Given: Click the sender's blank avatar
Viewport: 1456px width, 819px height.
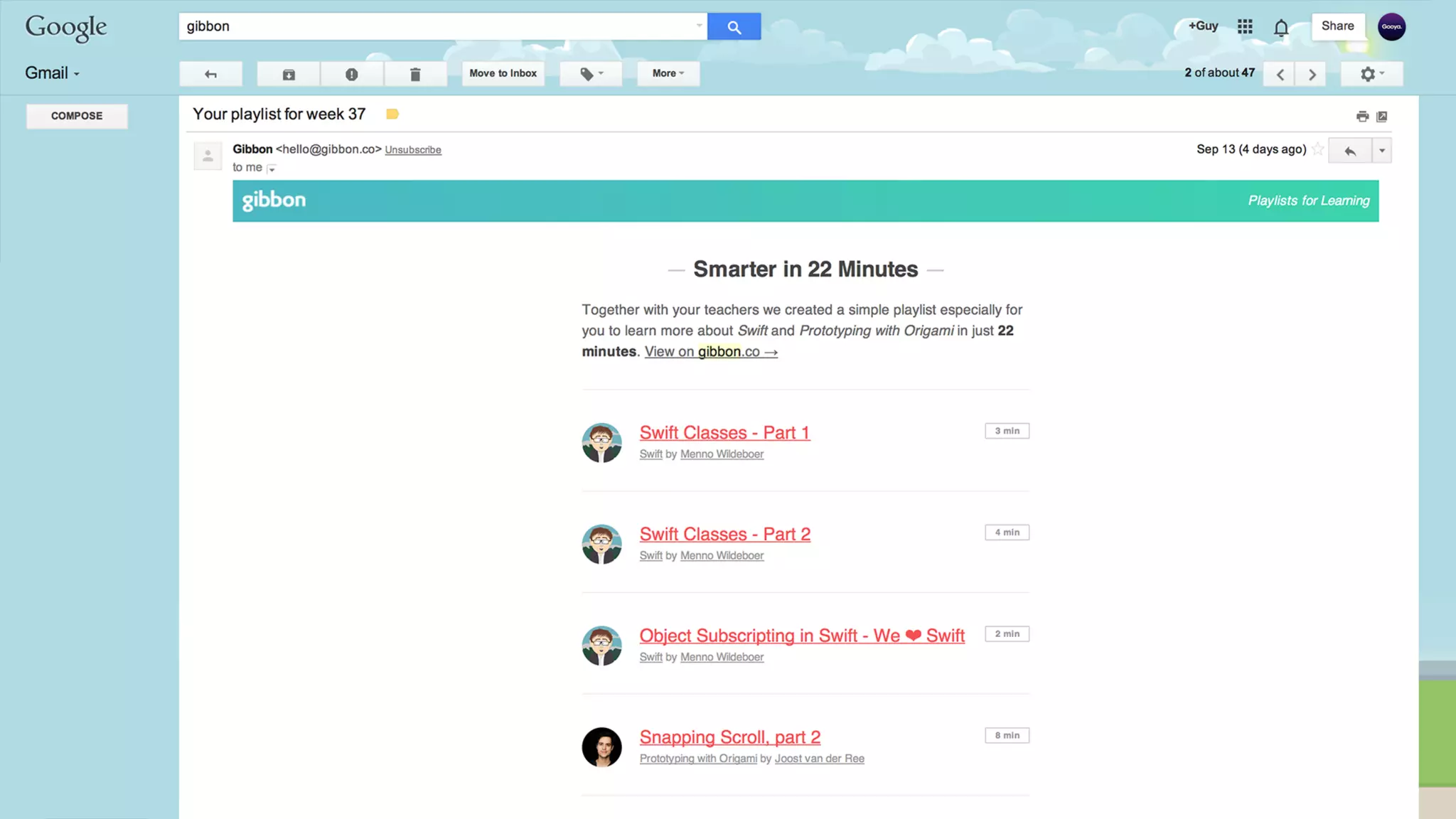Looking at the screenshot, I should (208, 156).
